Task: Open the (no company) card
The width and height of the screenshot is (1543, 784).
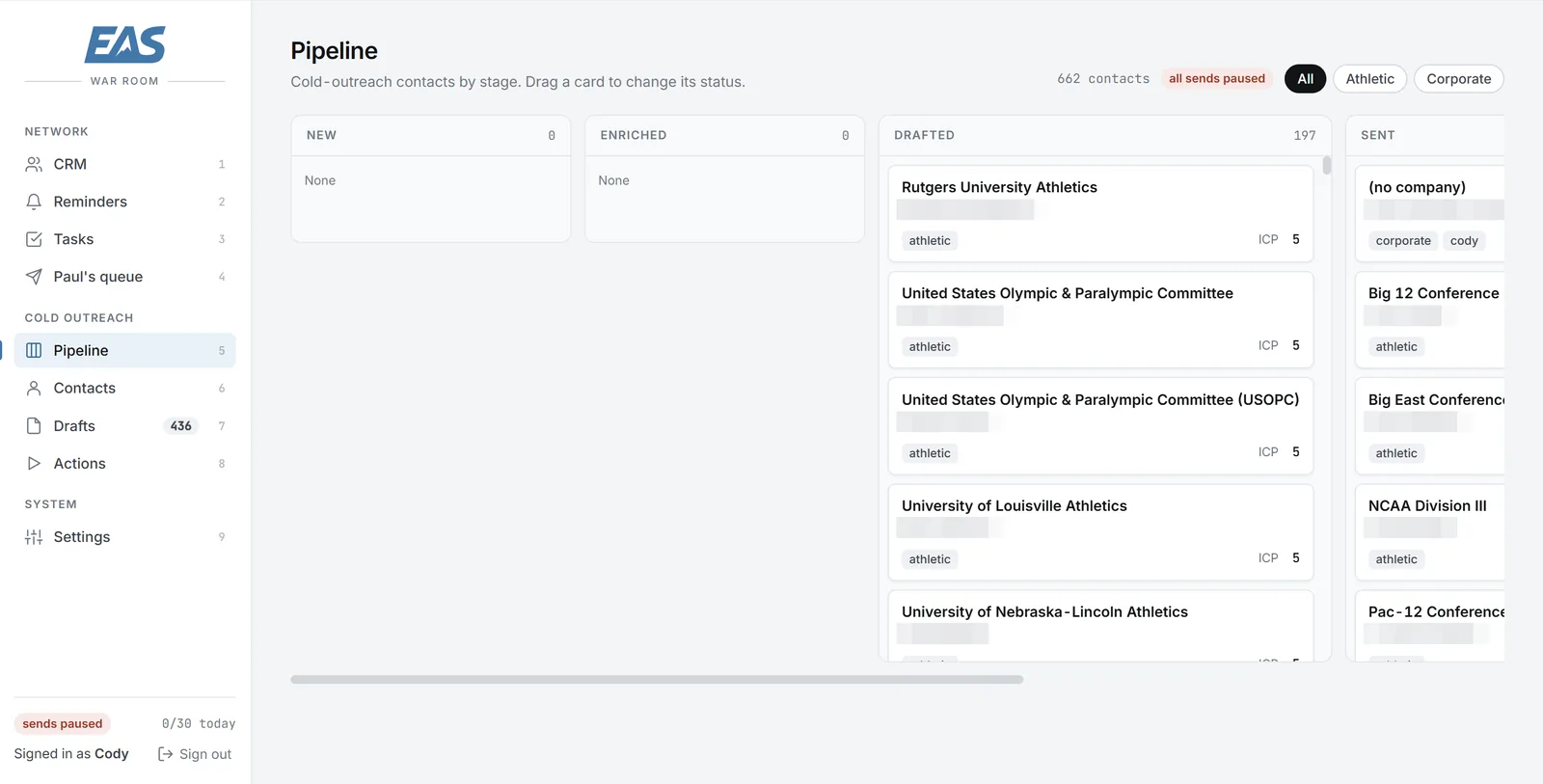Action: click(x=1430, y=213)
